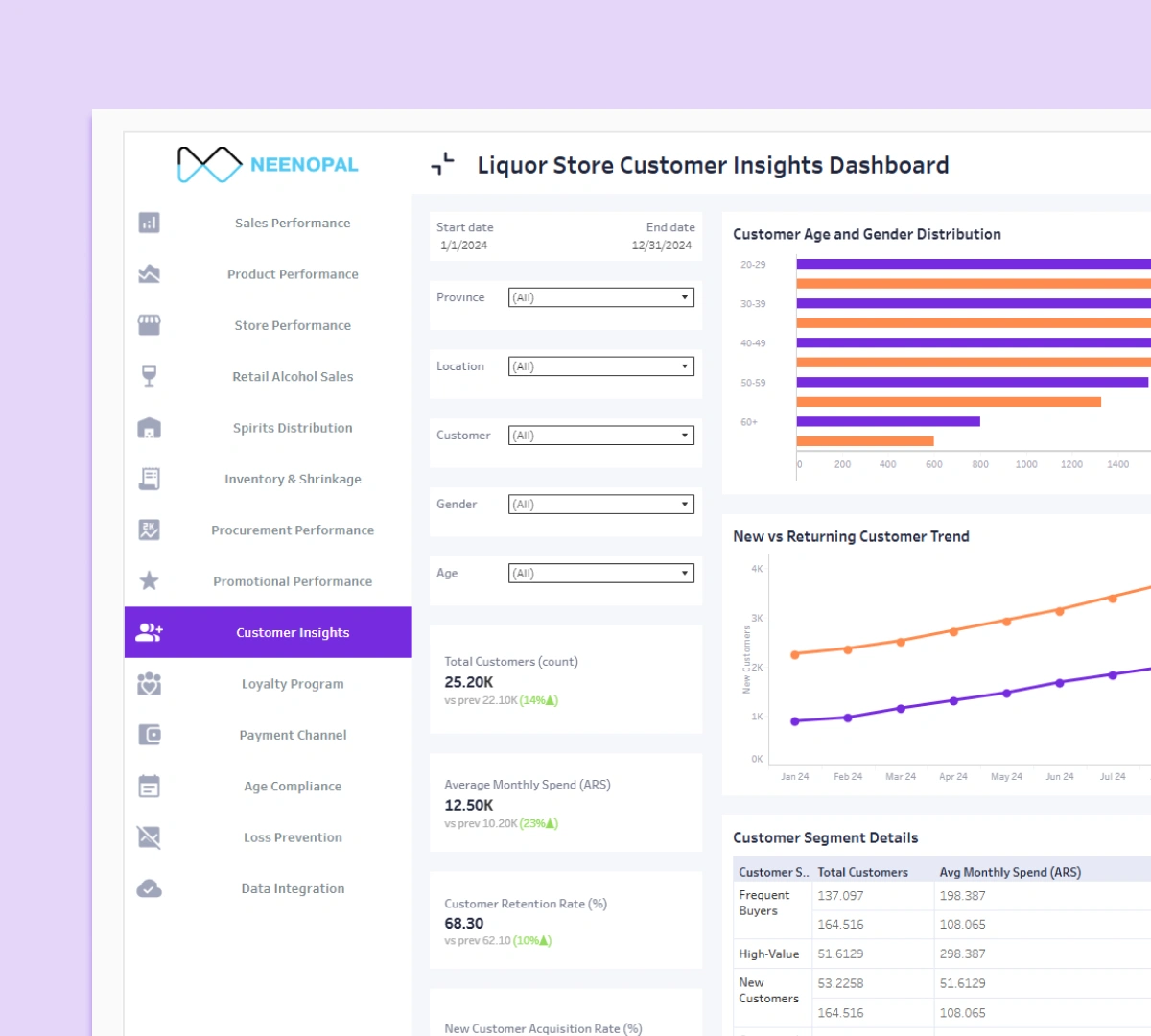Switch to Spirits Distribution page
The height and width of the screenshot is (1036, 1151).
click(x=293, y=428)
